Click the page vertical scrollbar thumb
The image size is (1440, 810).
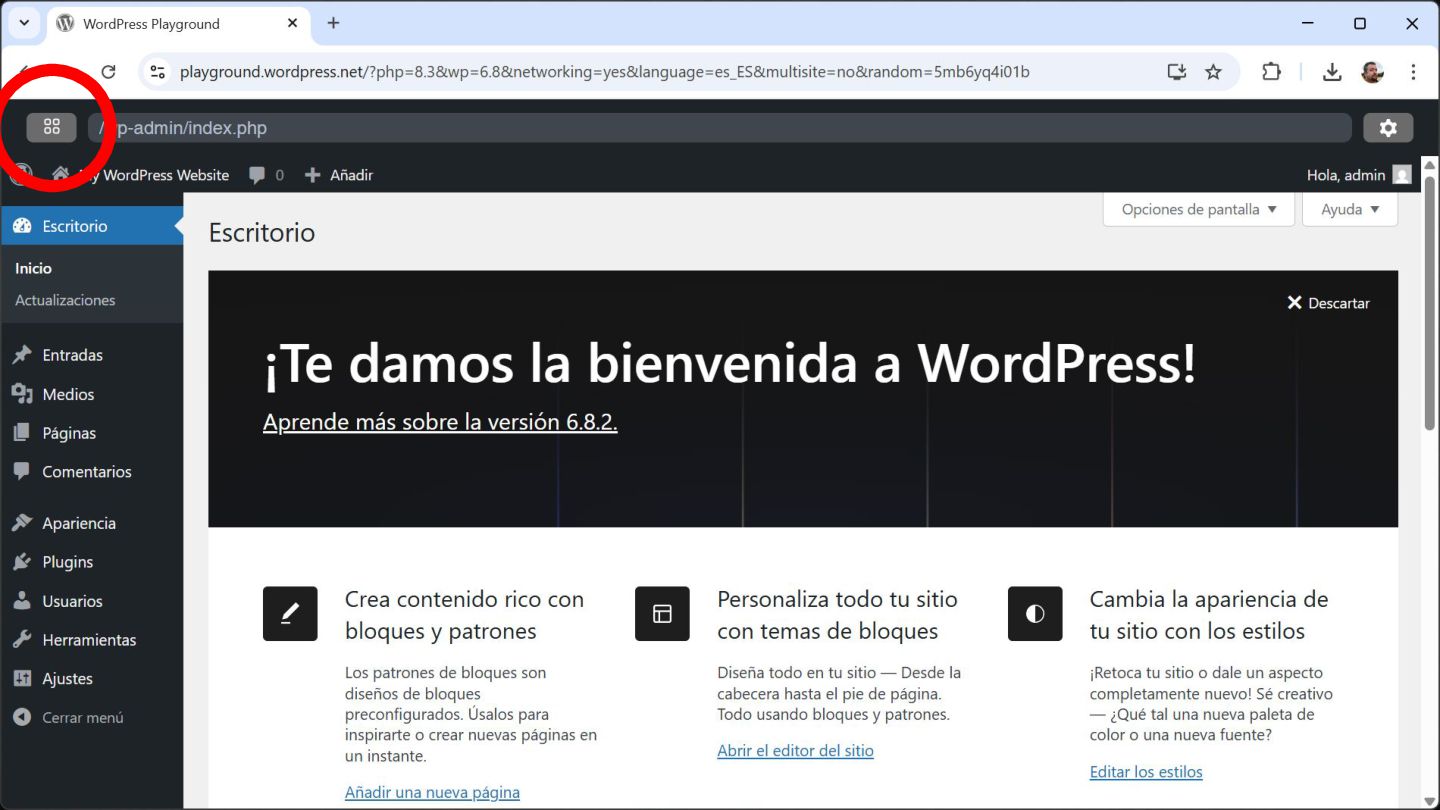pos(1430,303)
